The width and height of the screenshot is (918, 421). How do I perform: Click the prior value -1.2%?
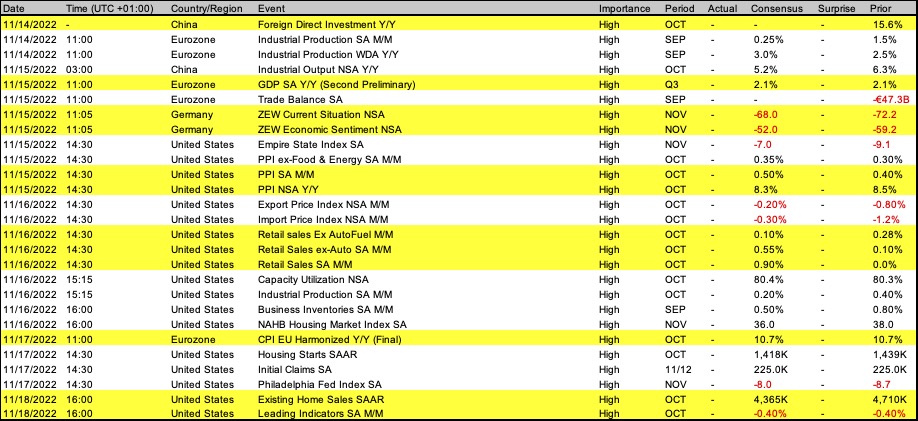(x=886, y=220)
